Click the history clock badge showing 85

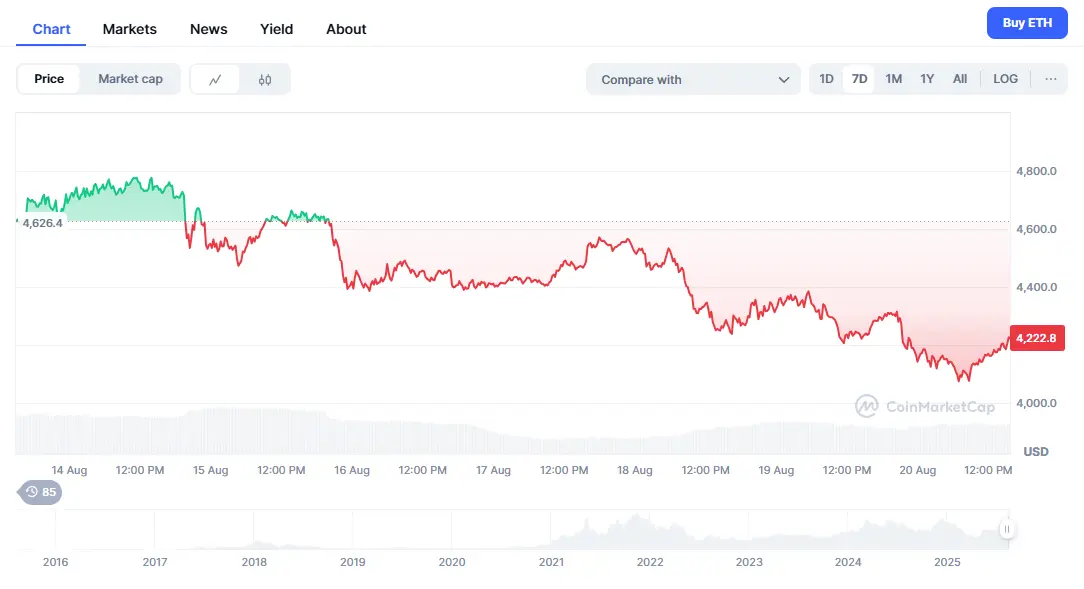pos(41,492)
